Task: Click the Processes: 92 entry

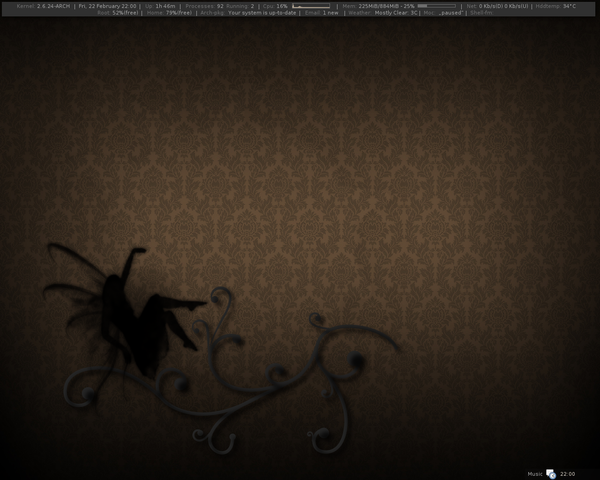Action: pyautogui.click(x=204, y=6)
